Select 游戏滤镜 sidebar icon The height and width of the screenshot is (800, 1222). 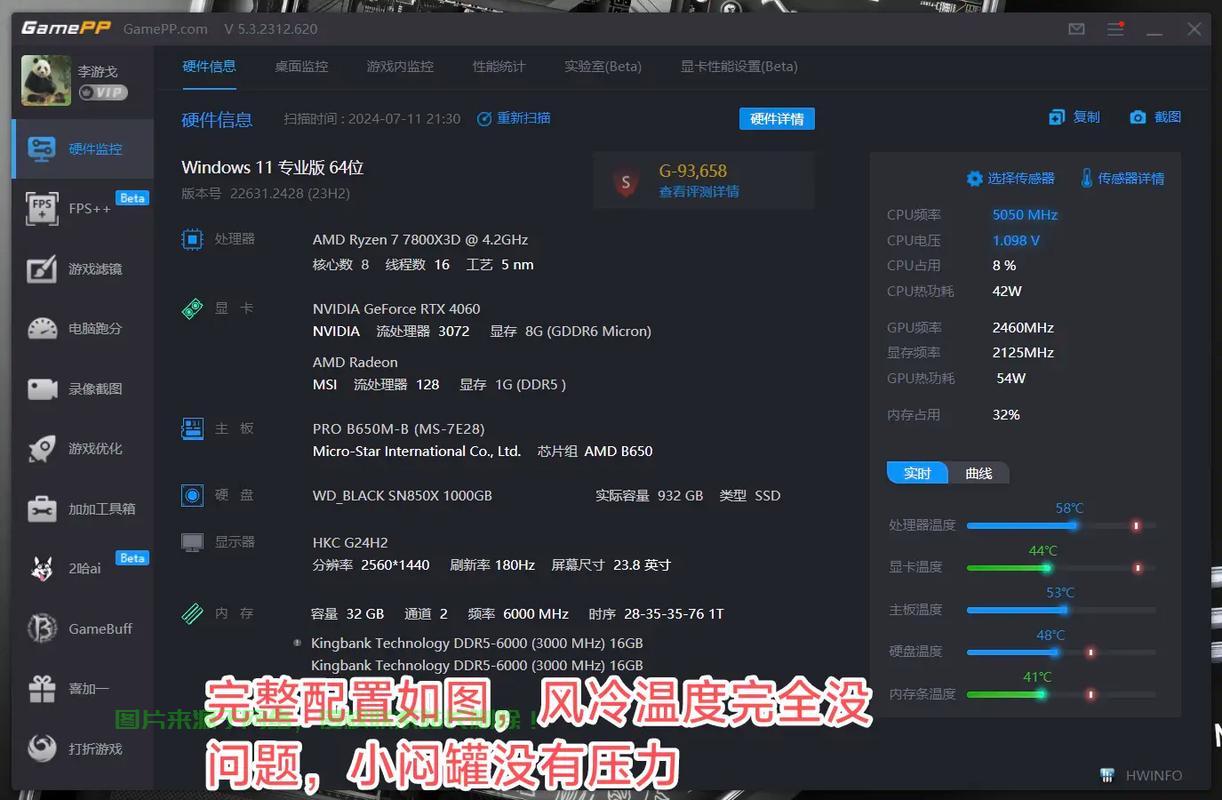tap(42, 269)
